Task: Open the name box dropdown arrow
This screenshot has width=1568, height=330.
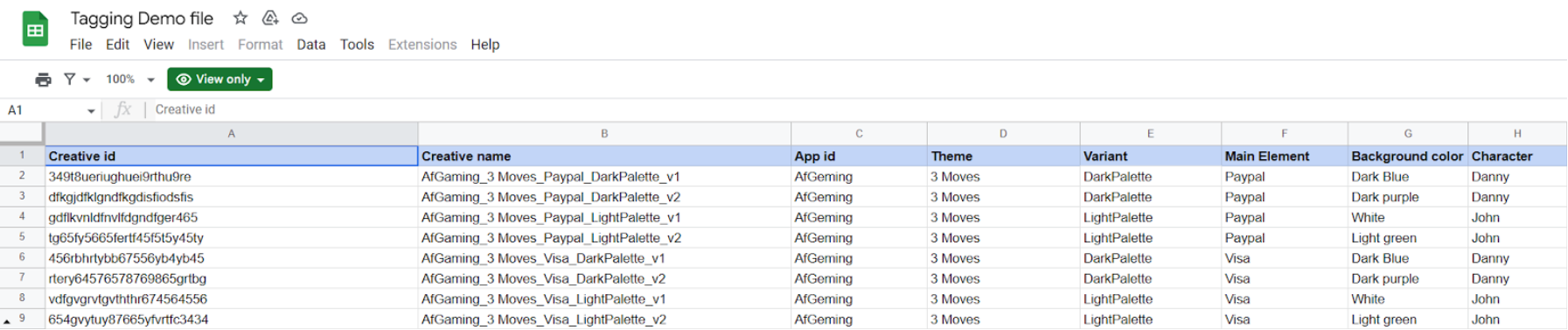Action: pos(91,110)
